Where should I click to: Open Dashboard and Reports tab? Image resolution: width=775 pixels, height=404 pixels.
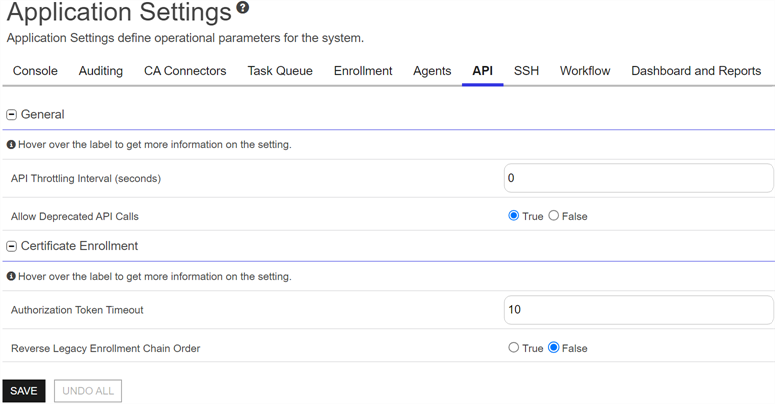[696, 71]
